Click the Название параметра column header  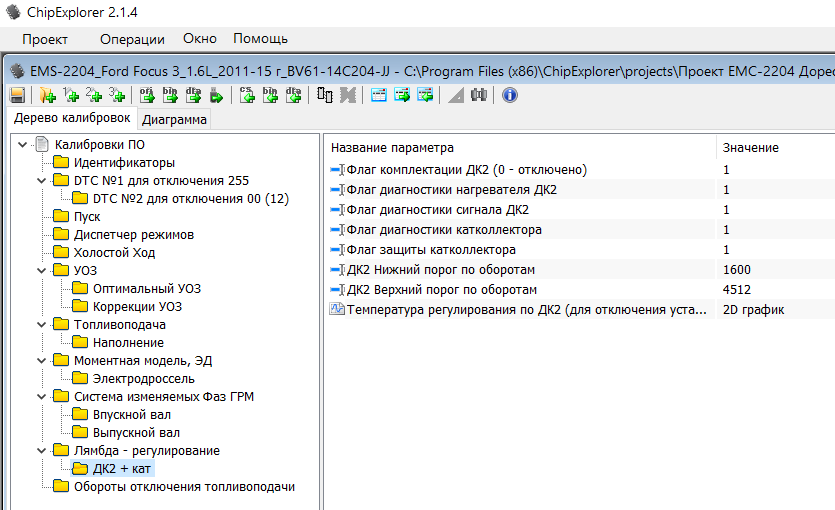(x=392, y=148)
